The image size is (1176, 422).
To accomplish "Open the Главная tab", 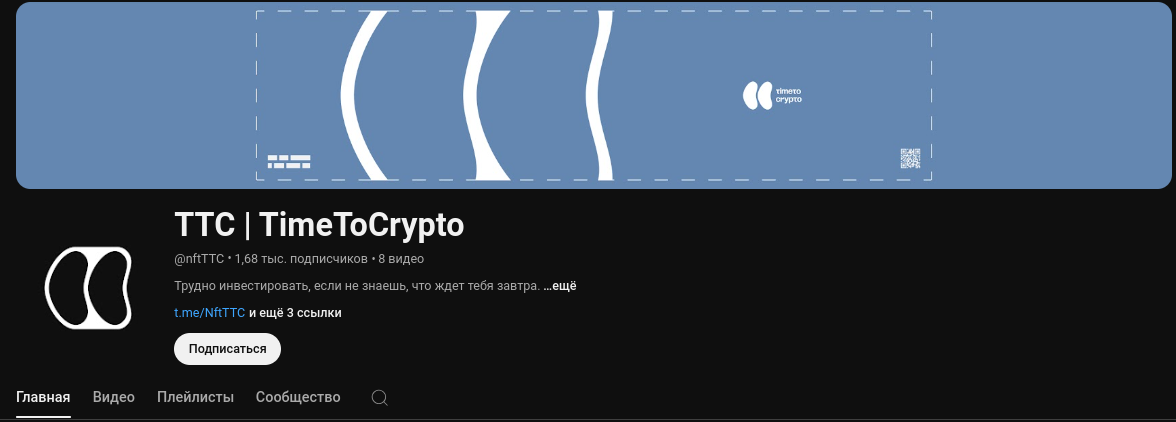I will tap(44, 397).
